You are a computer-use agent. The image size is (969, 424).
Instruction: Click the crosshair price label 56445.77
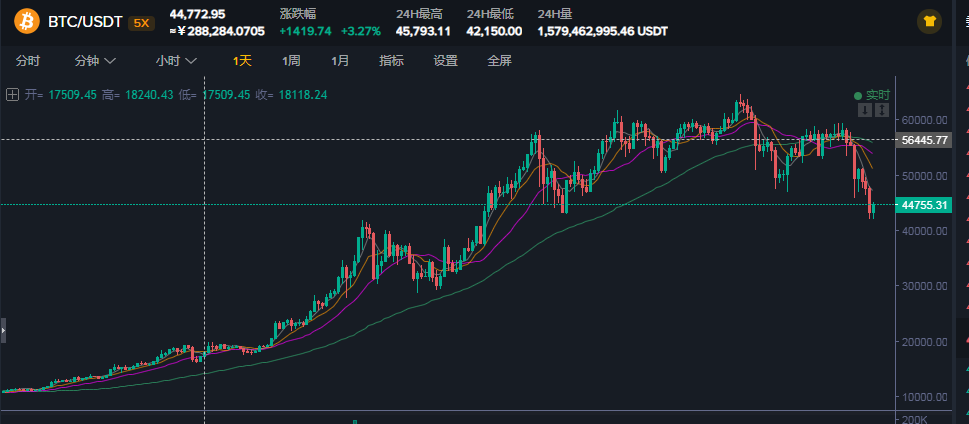click(x=924, y=140)
